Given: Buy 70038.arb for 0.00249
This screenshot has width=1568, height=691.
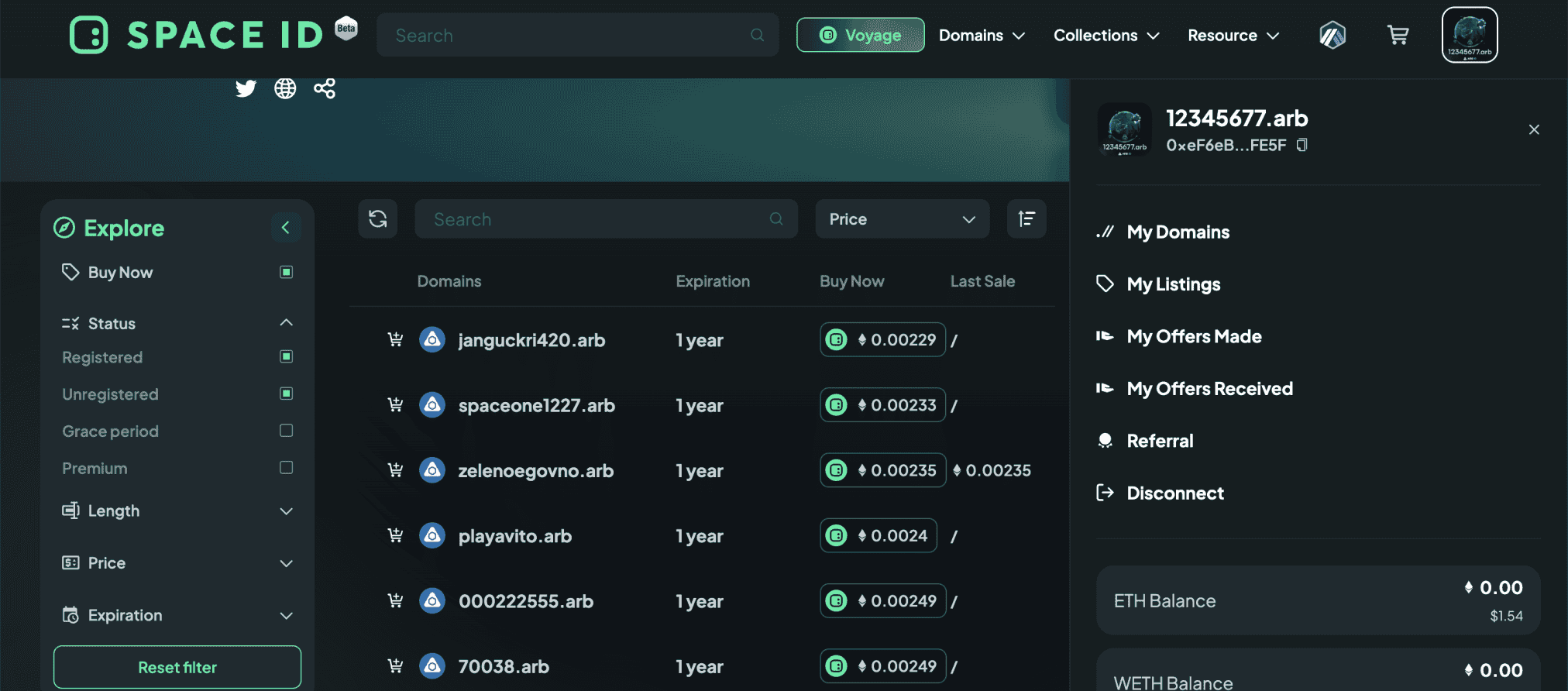Looking at the screenshot, I should pyautogui.click(x=882, y=666).
